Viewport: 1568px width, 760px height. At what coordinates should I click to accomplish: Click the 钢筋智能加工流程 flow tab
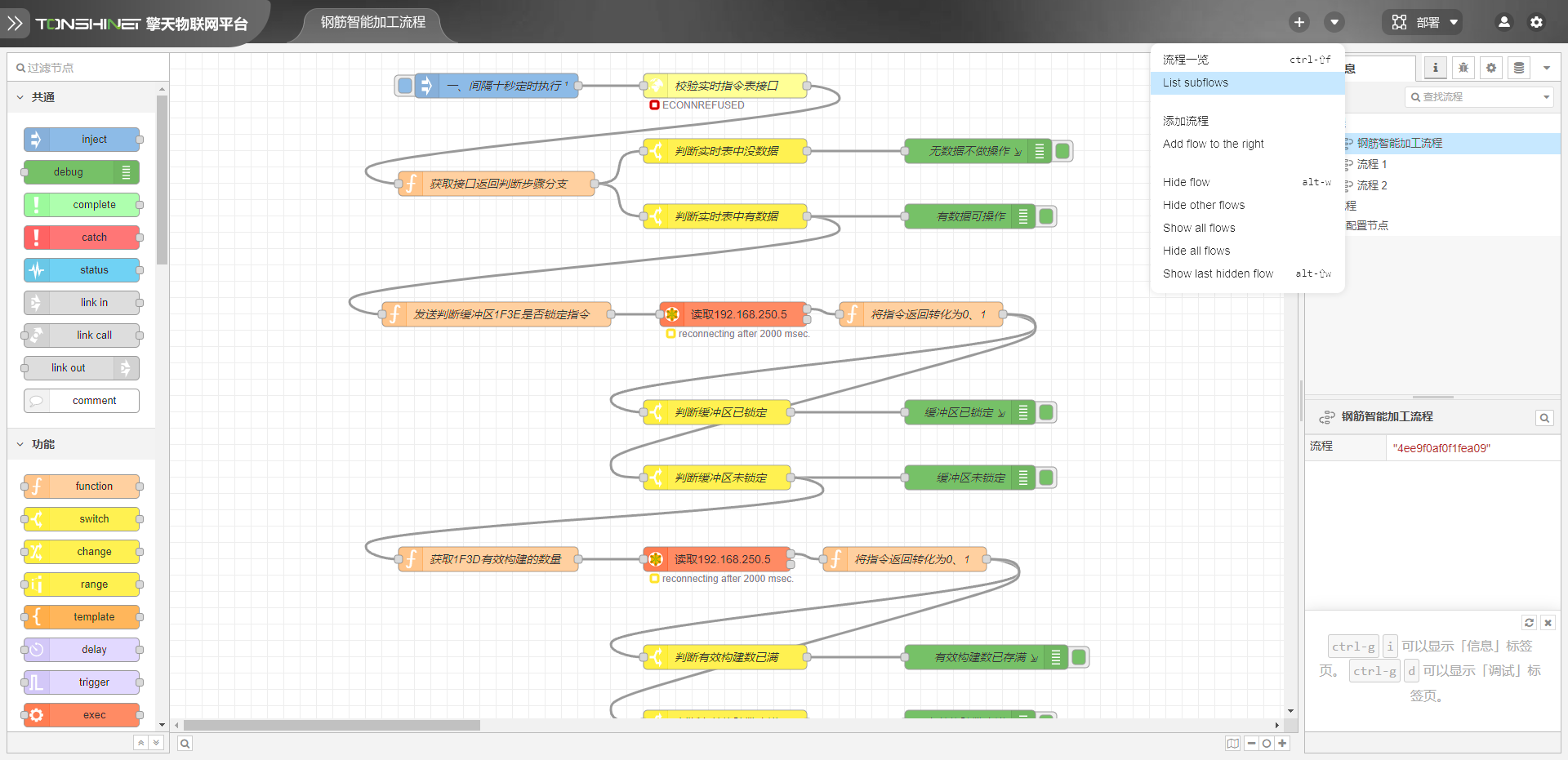coord(373,22)
